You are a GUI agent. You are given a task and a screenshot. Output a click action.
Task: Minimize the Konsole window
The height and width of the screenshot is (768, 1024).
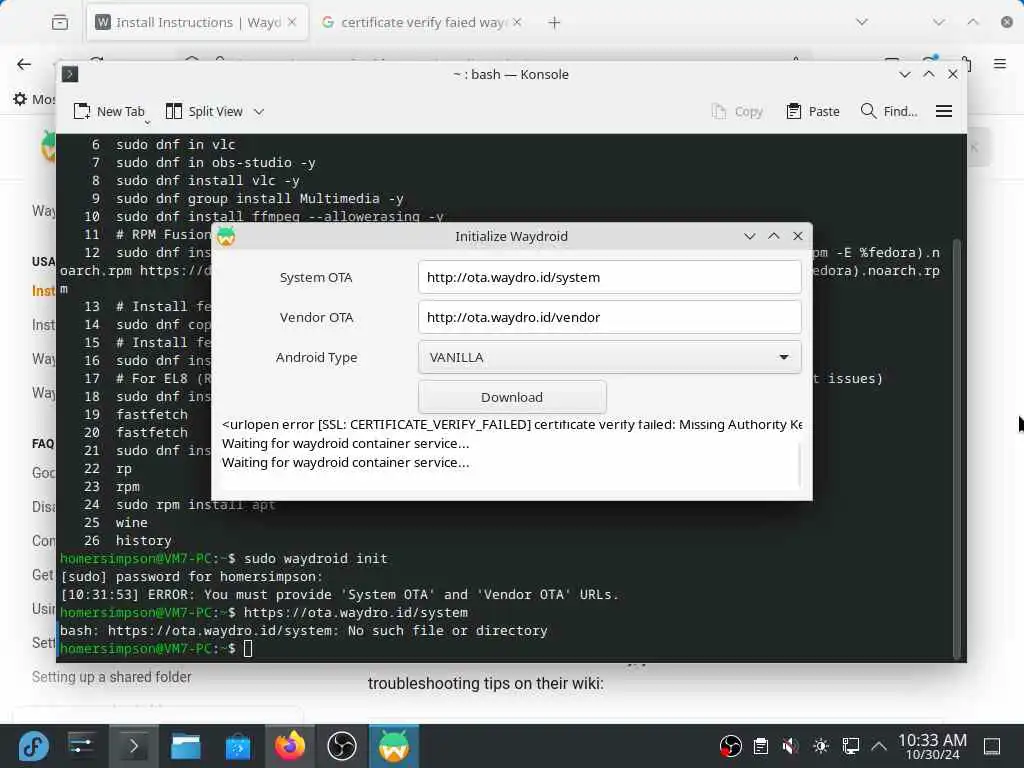pyautogui.click(x=904, y=74)
